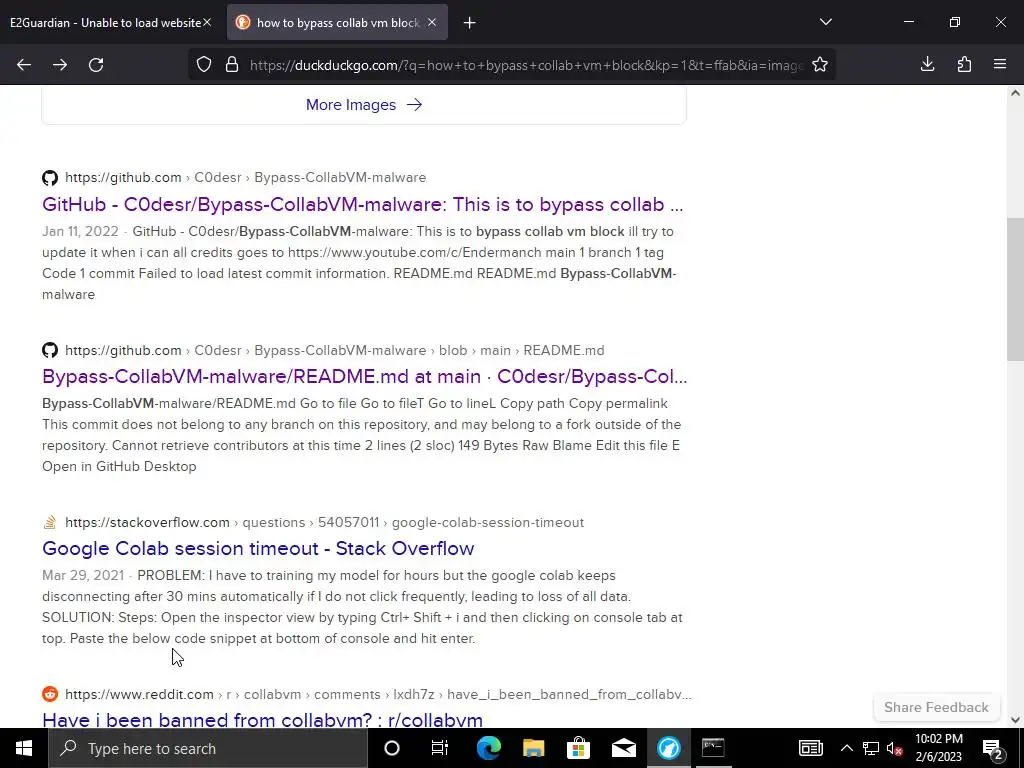The height and width of the screenshot is (768, 1024).
Task: Open the Firefox application menu
Action: coord(1000,65)
